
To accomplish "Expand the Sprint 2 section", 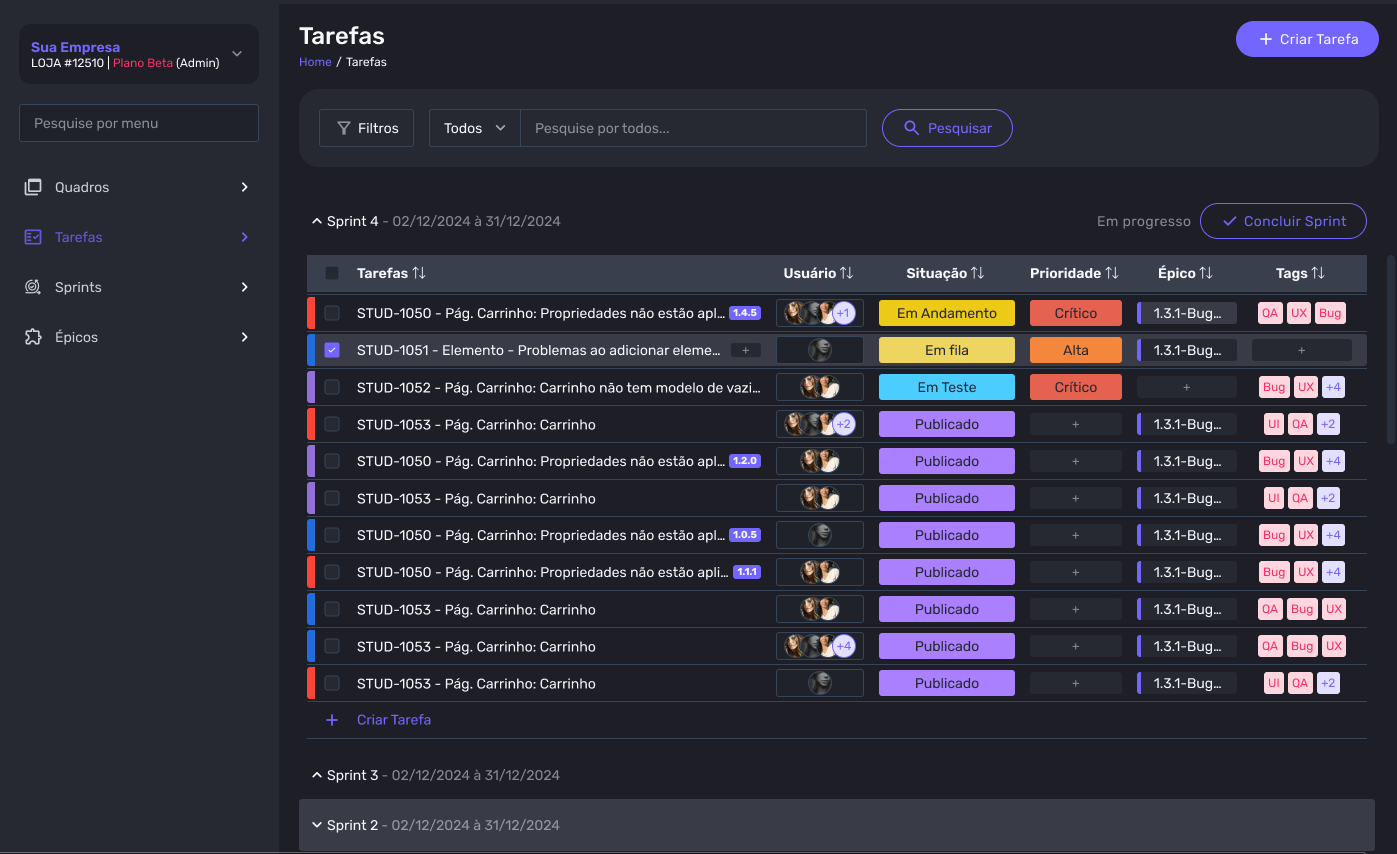I will (317, 825).
